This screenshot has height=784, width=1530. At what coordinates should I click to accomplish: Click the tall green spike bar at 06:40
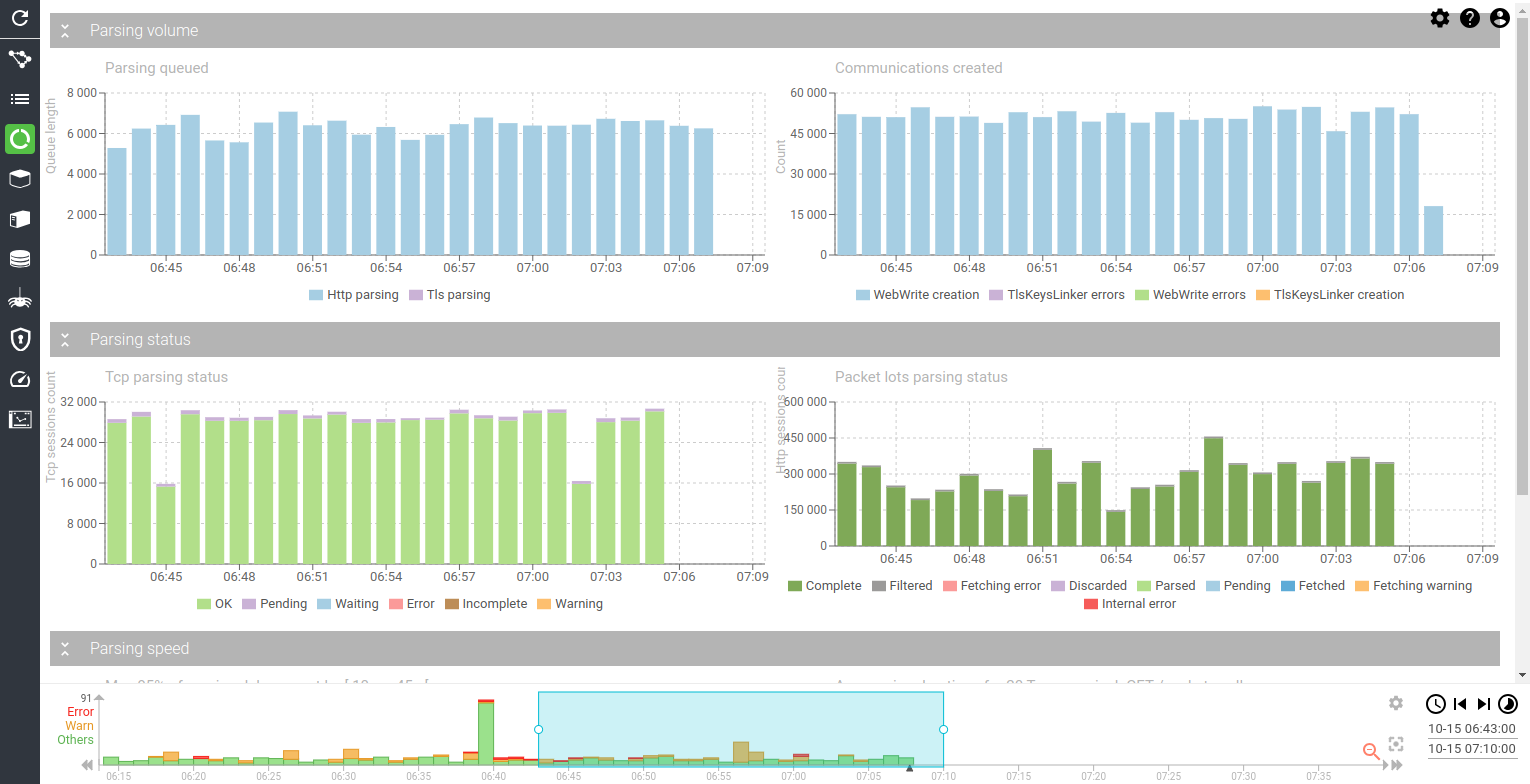tap(486, 733)
